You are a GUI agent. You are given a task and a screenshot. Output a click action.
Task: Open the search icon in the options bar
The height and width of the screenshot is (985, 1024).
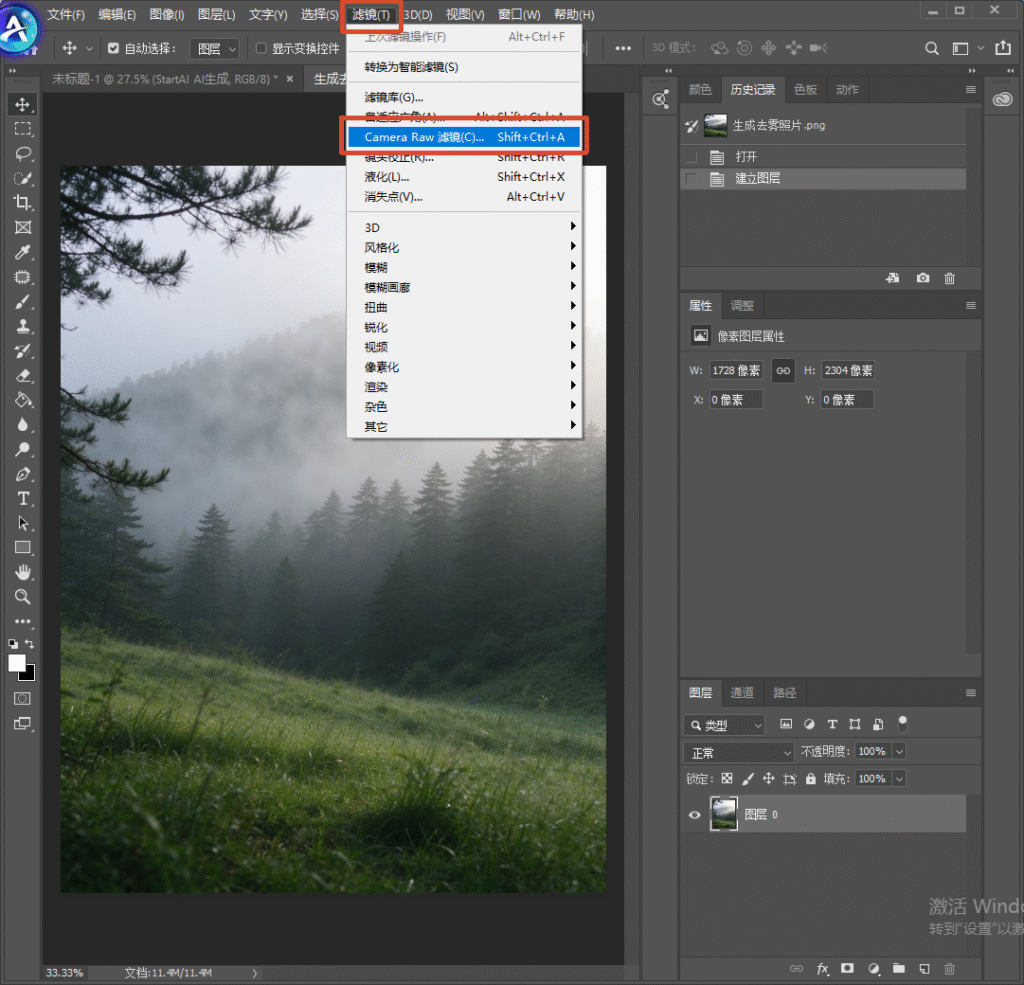[932, 48]
